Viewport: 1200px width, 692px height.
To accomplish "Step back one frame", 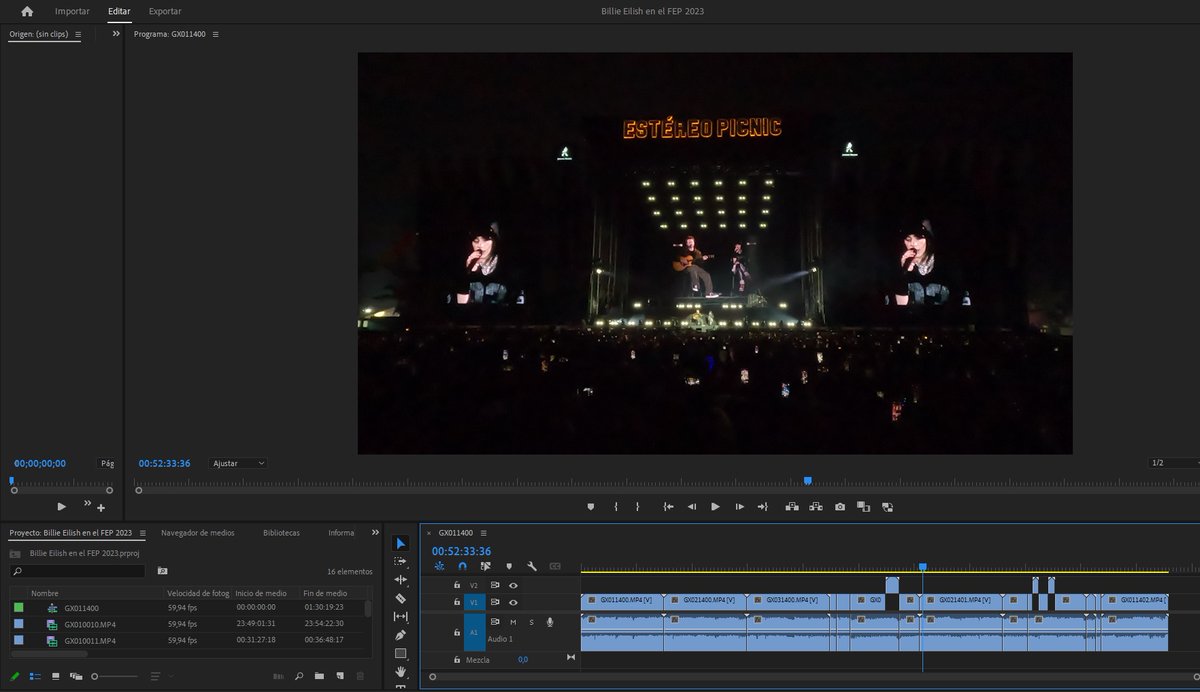I will coord(691,507).
